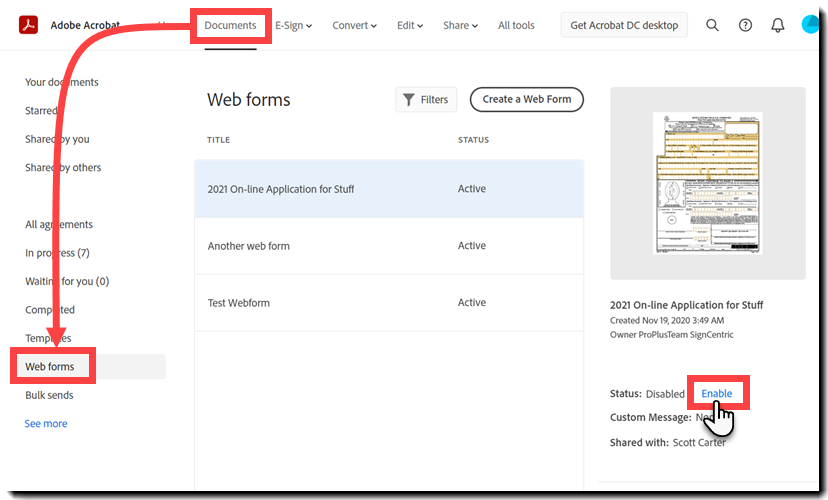Click the Adobe Acrobat title text
Viewport: 828px width, 500px height.
click(x=85, y=25)
